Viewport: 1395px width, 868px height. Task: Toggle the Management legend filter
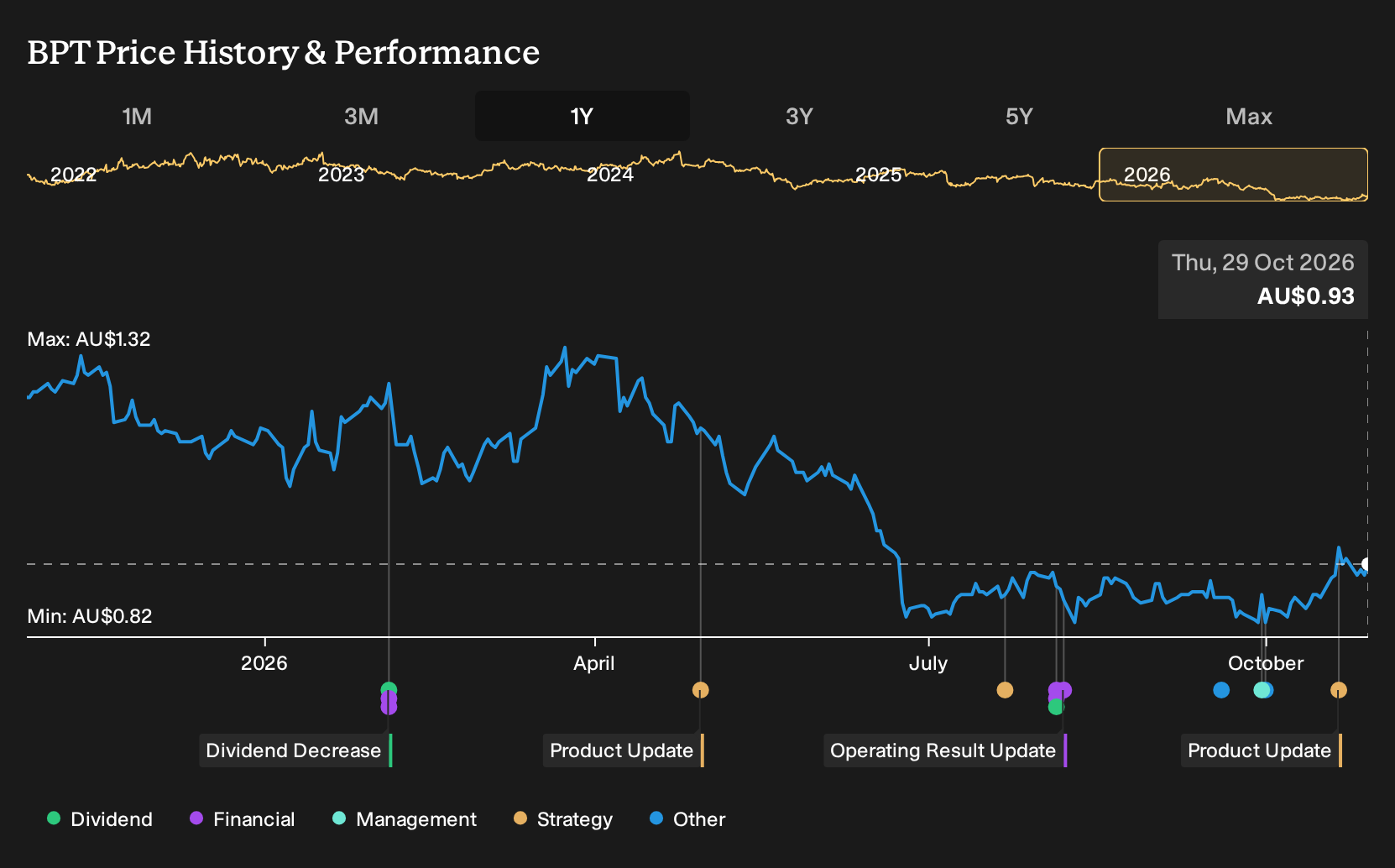(405, 819)
